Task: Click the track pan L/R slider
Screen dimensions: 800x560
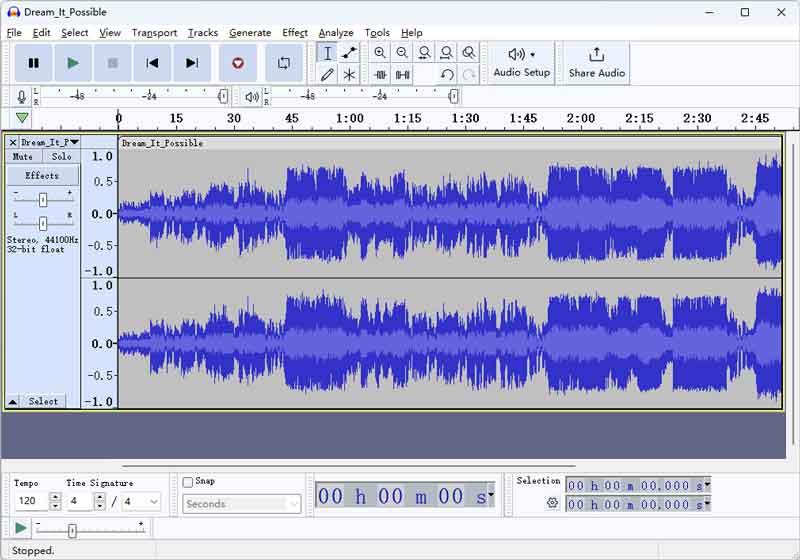Action: pos(42,223)
